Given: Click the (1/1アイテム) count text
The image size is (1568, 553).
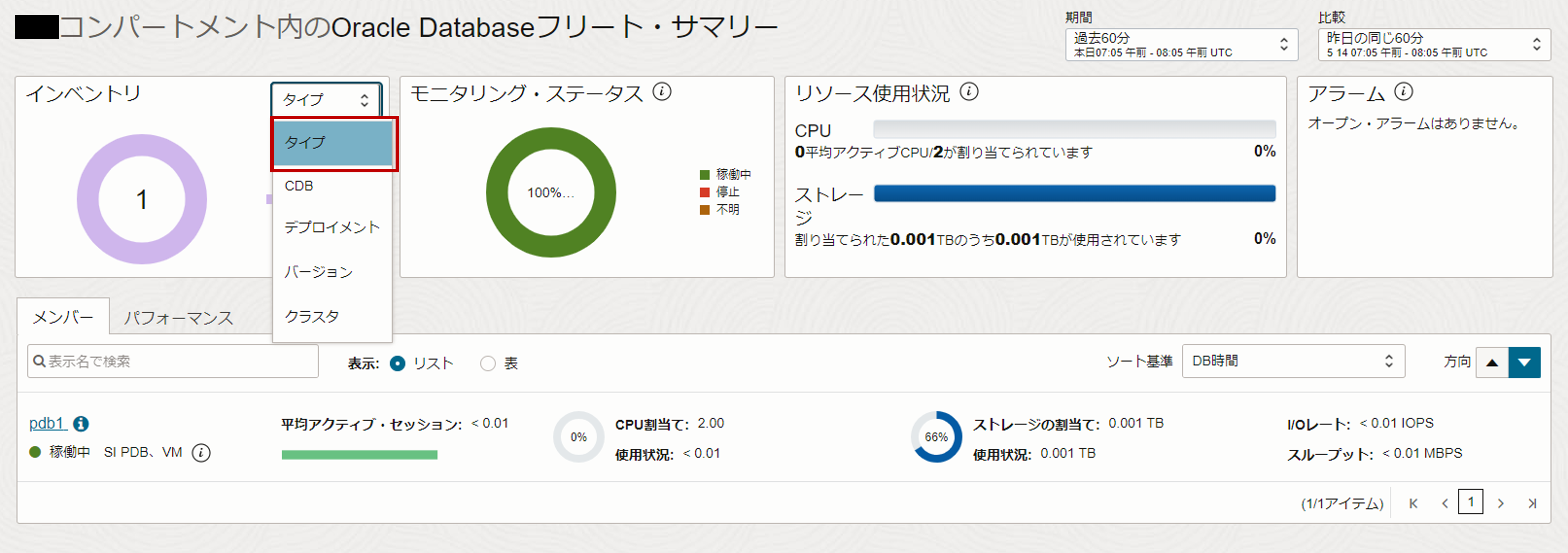Looking at the screenshot, I should point(1342,504).
